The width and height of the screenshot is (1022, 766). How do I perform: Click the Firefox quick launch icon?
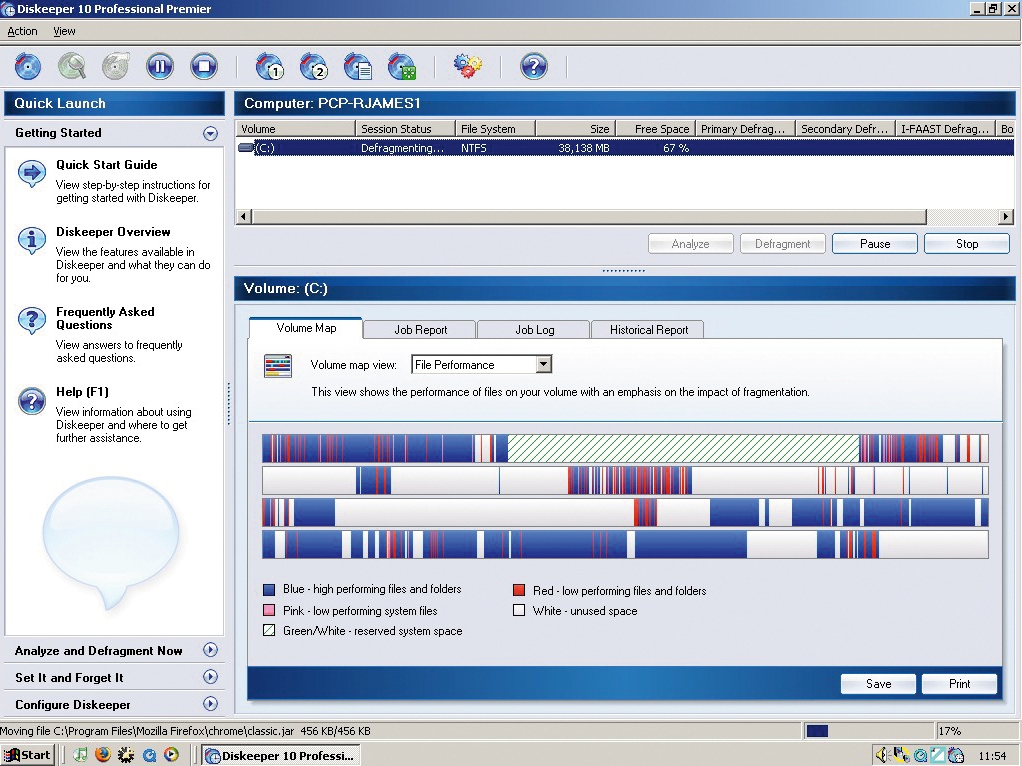103,755
